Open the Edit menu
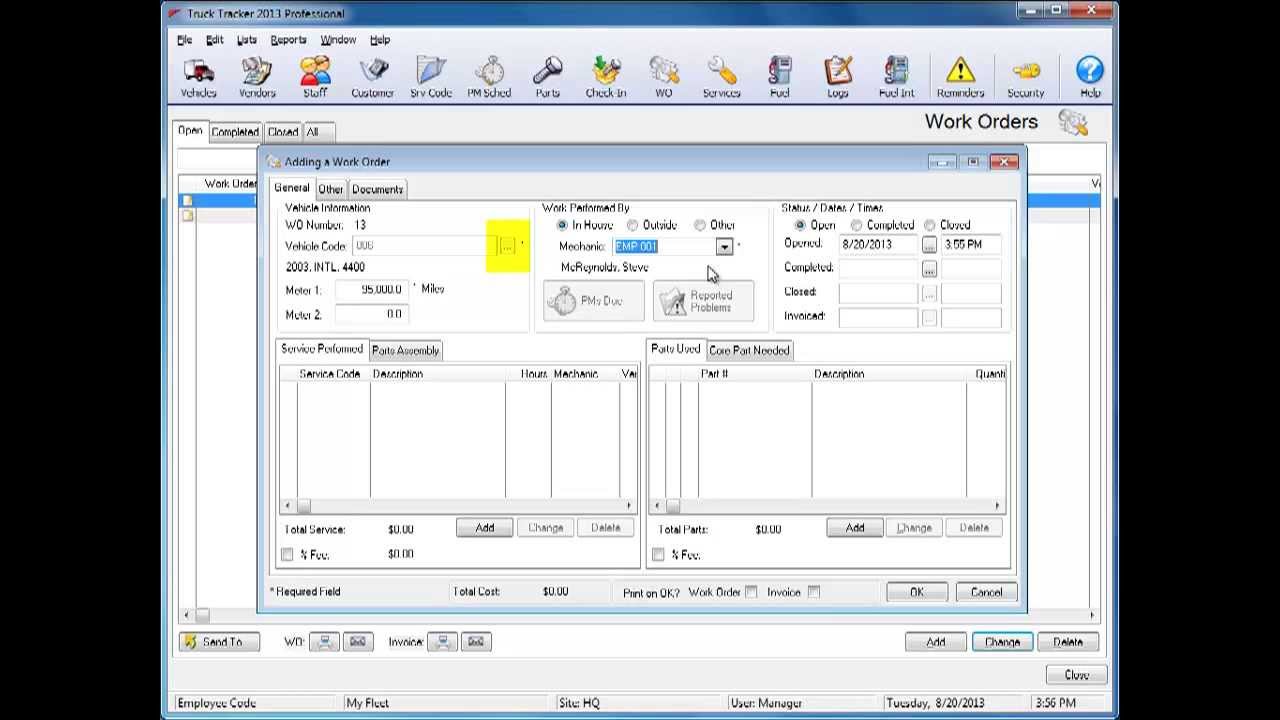Image resolution: width=1280 pixels, height=720 pixels. tap(214, 40)
